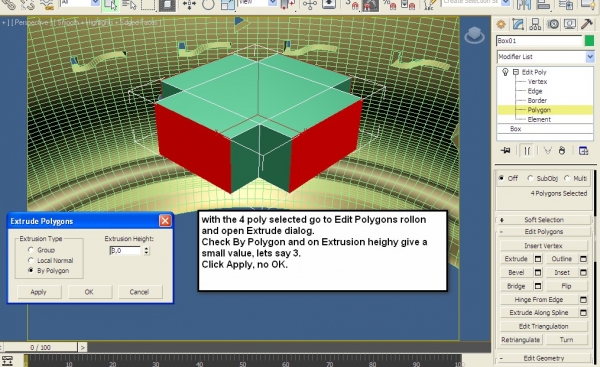Open the Utilities hammer tab icon
The height and width of the screenshot is (367, 600).
[587, 24]
